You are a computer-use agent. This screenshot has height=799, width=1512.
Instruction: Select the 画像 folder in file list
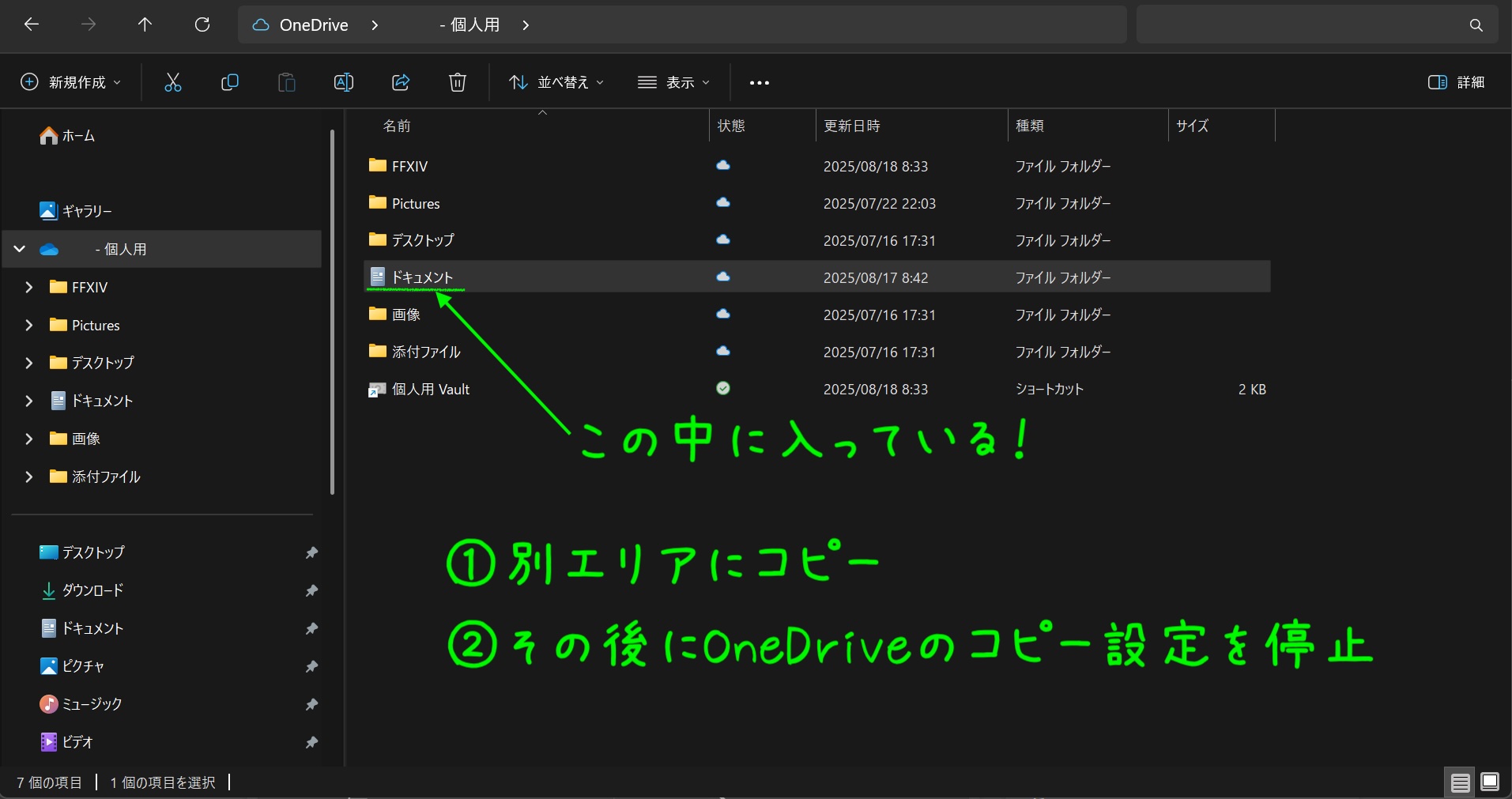point(817,315)
